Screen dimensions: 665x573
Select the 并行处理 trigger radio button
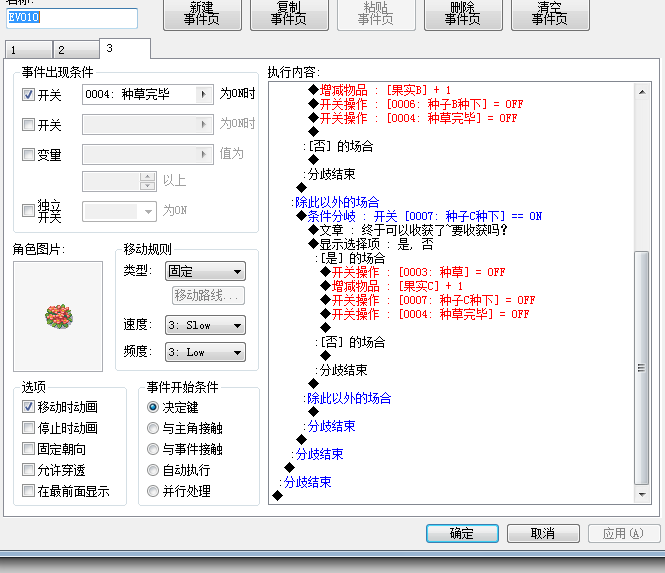pos(153,491)
